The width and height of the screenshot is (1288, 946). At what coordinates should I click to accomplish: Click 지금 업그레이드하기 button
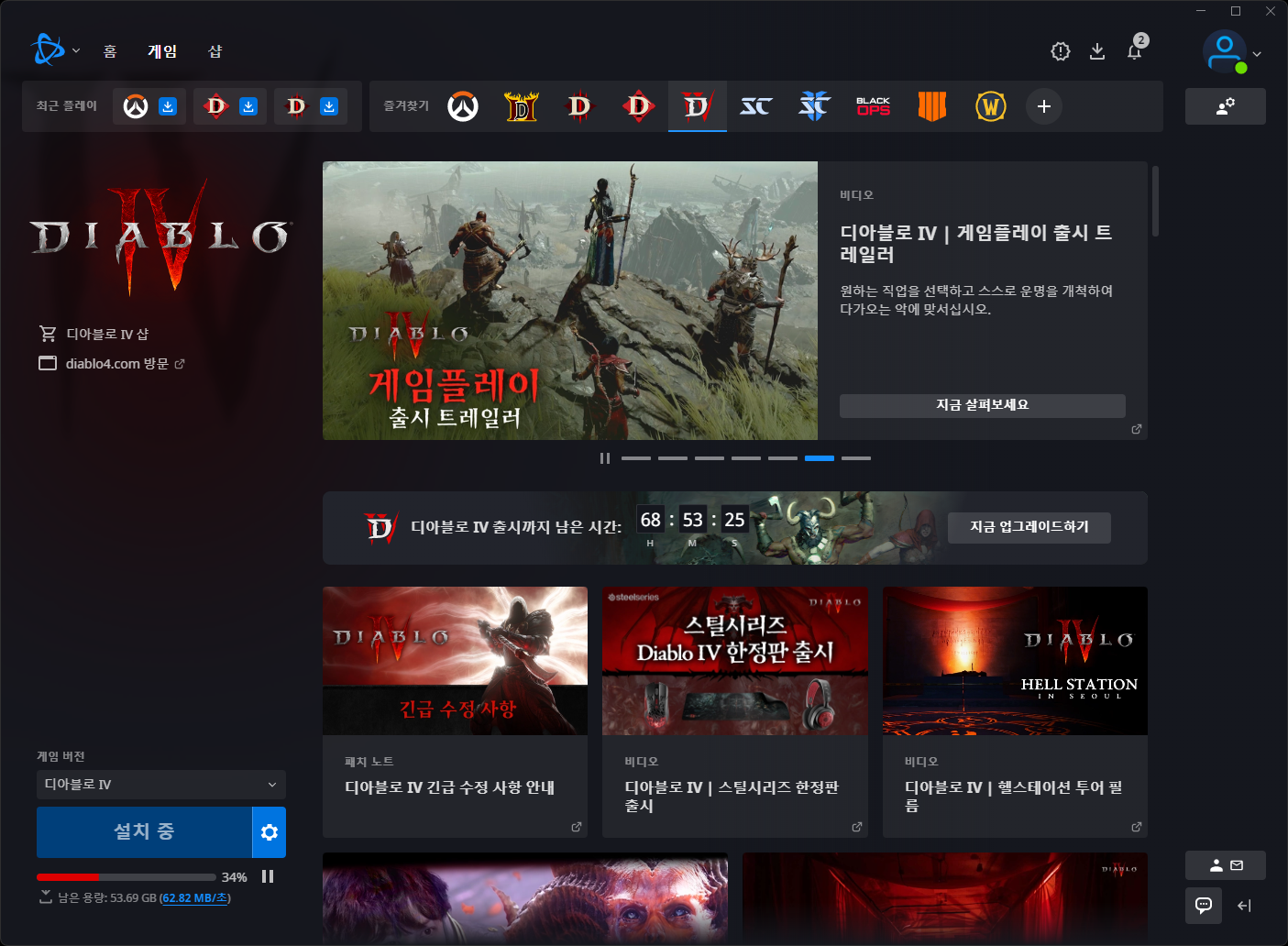[x=1029, y=528]
